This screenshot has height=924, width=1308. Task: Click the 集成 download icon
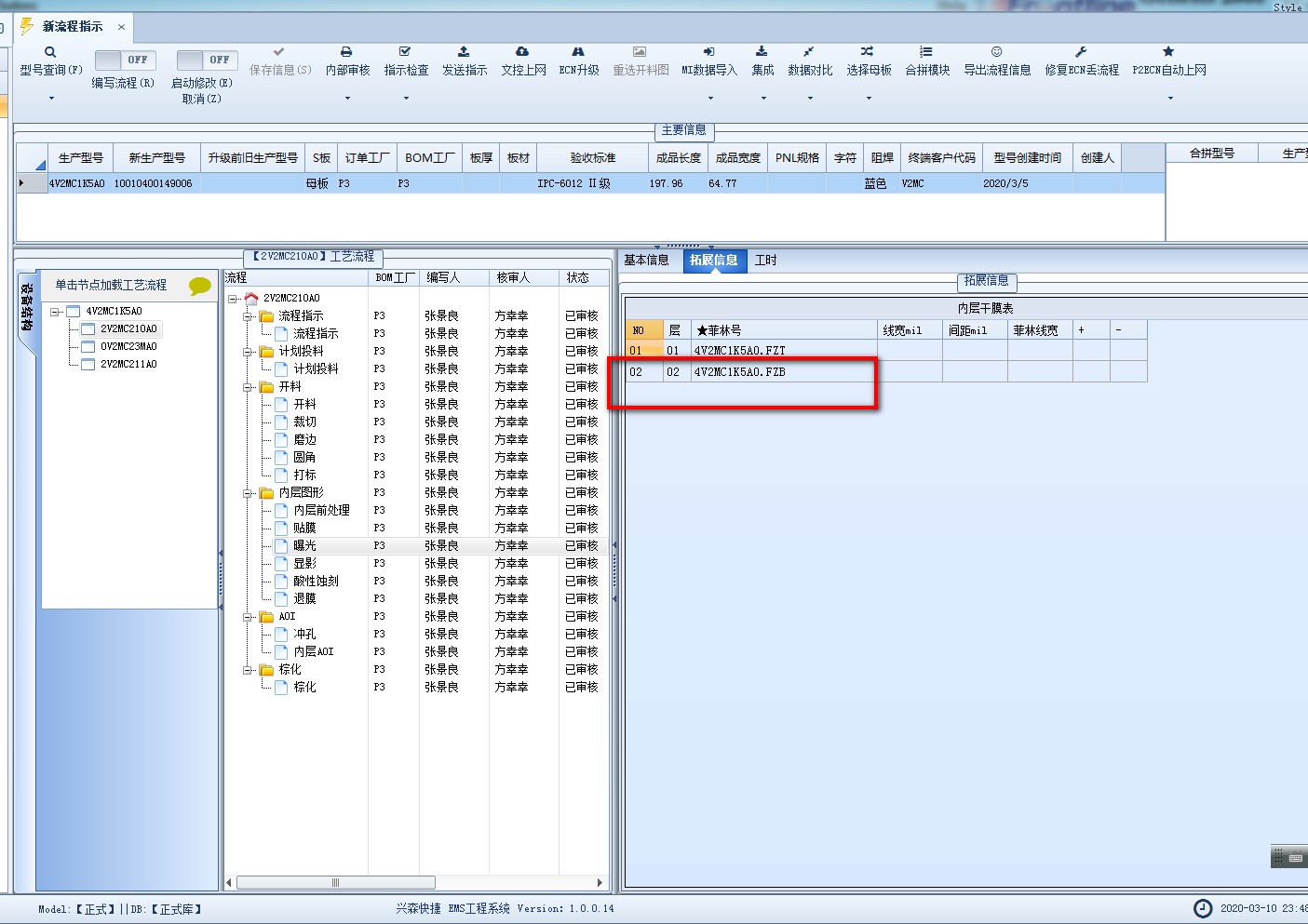point(762,52)
